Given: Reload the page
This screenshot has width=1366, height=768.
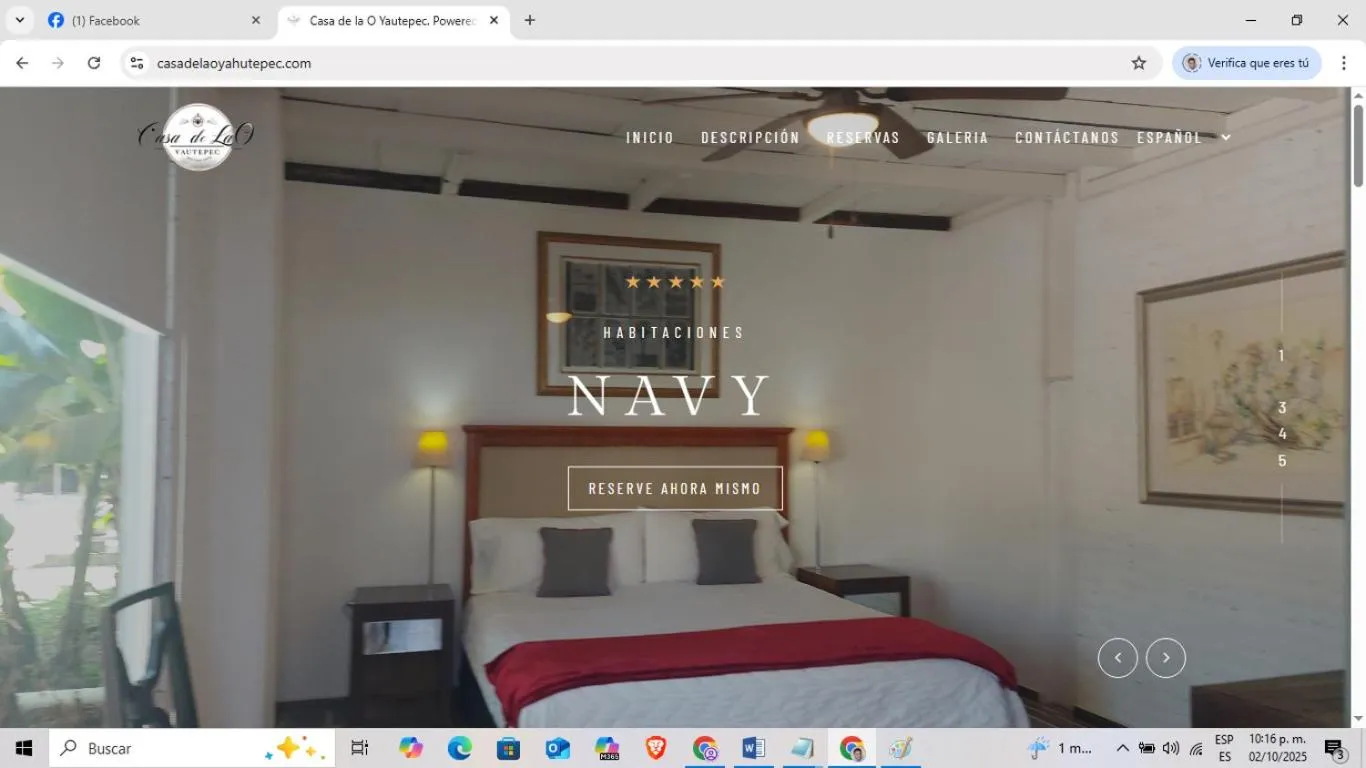Looking at the screenshot, I should click(94, 63).
